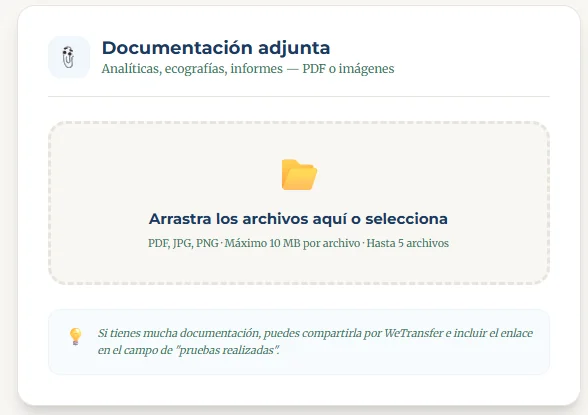Click 'Arrastra los archivos aquí o selecciona'
Image resolution: width=588 pixels, height=415 pixels.
tap(298, 219)
